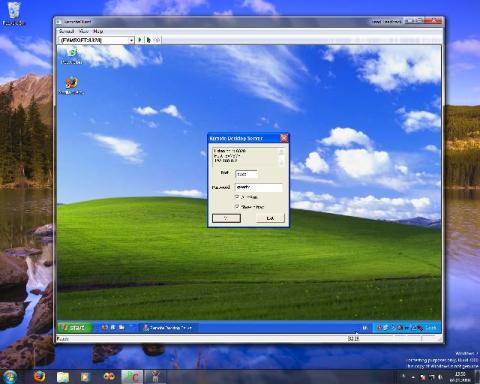
Task: Show hidden tray icons arrow
Action: [413, 377]
